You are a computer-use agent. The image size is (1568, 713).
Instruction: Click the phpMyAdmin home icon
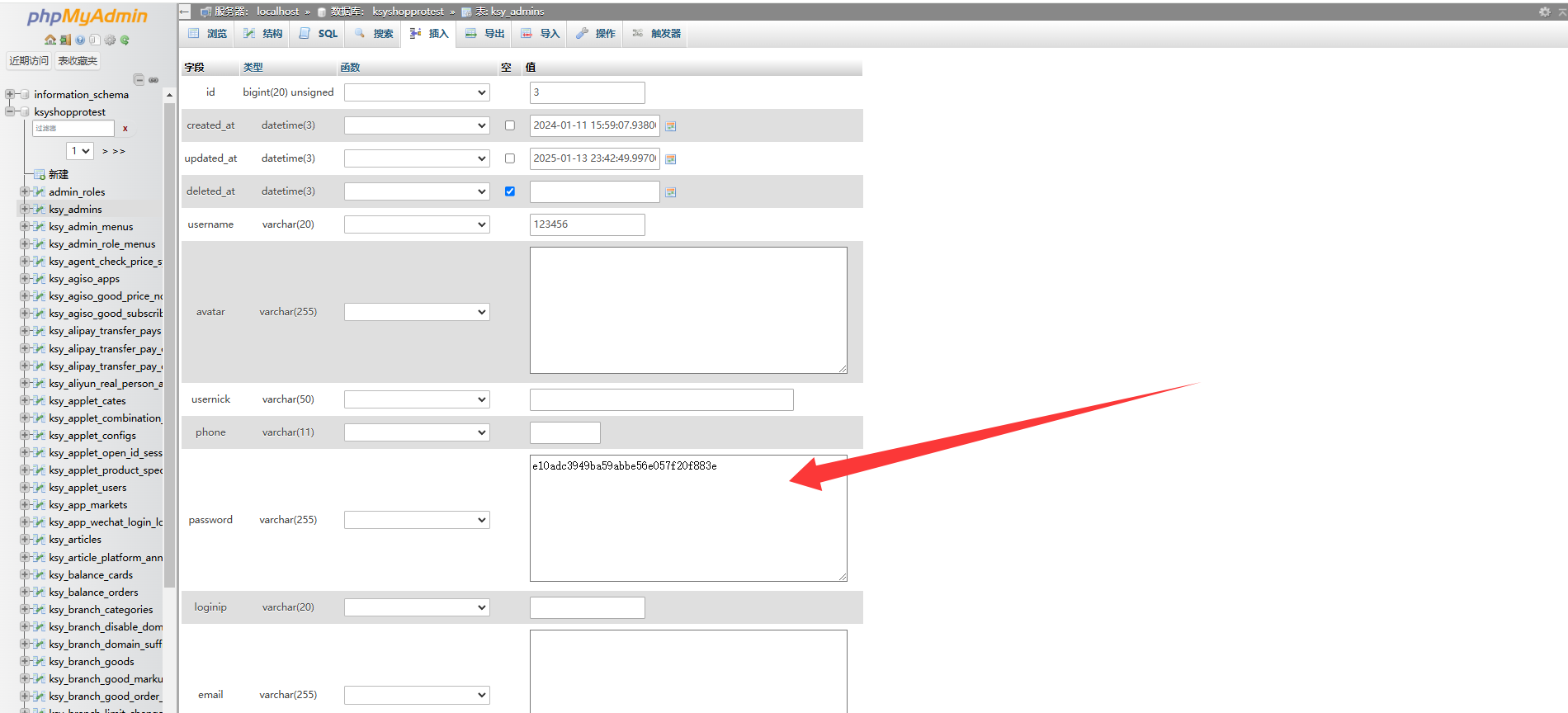pos(50,40)
